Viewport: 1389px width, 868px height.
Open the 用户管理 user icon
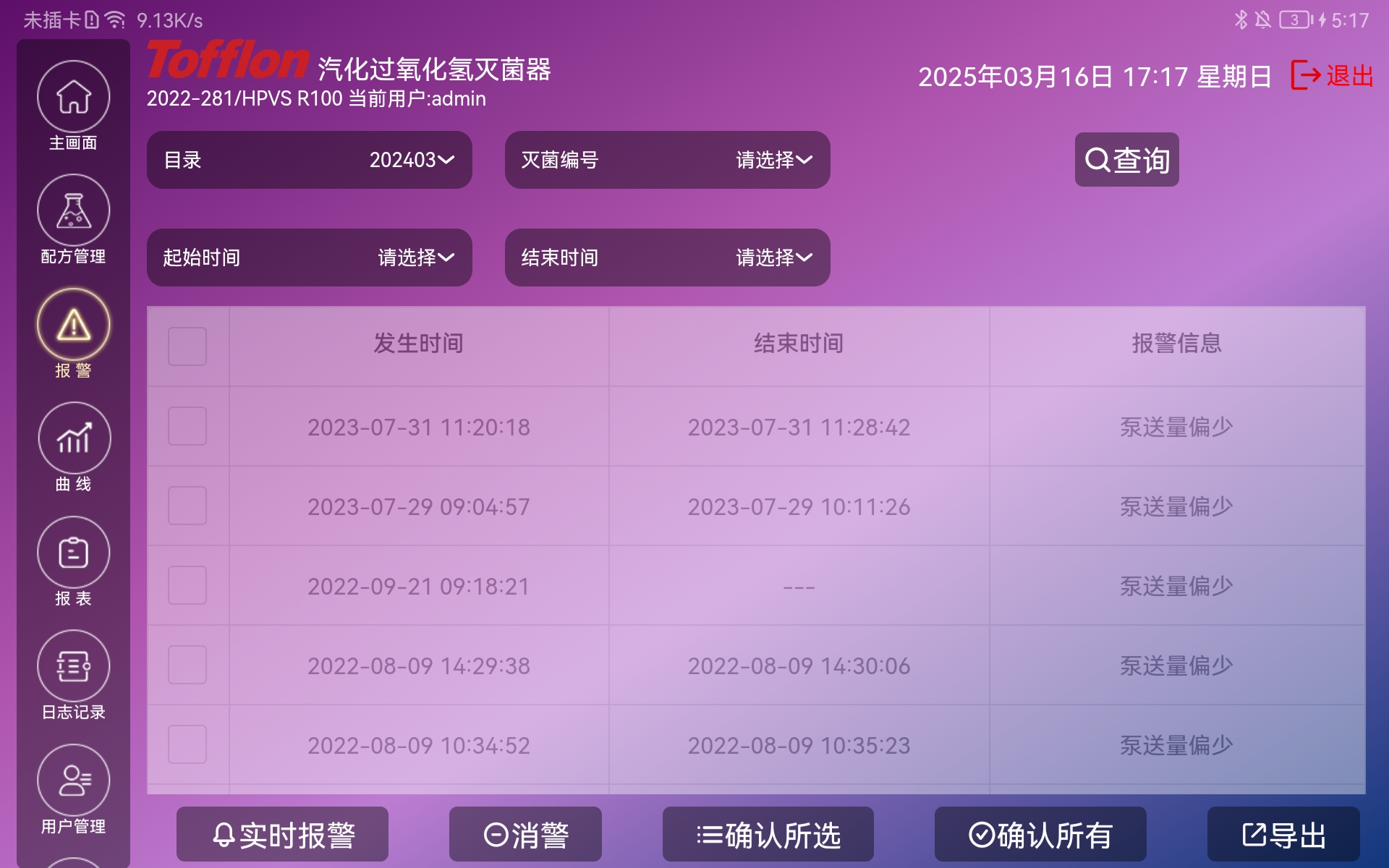(74, 780)
